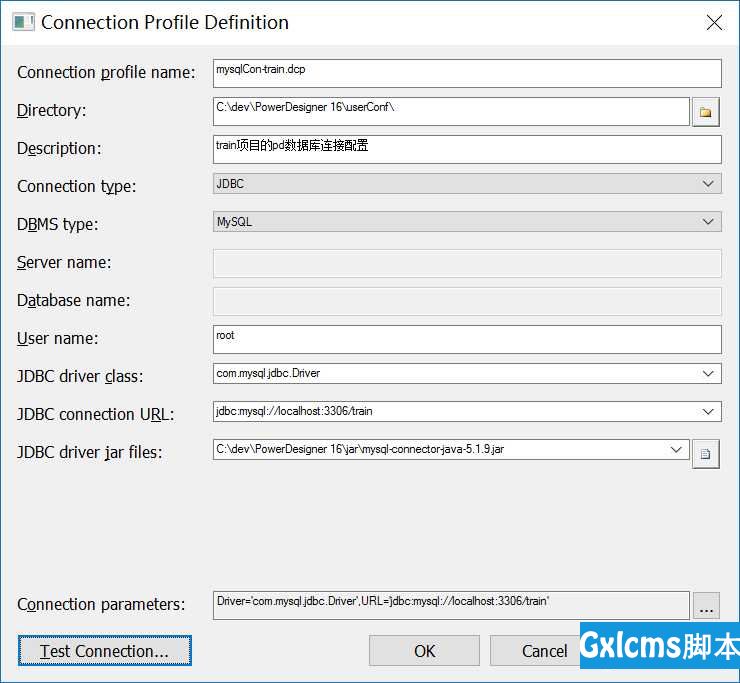Click the 'DBMS type:' label

(58, 224)
